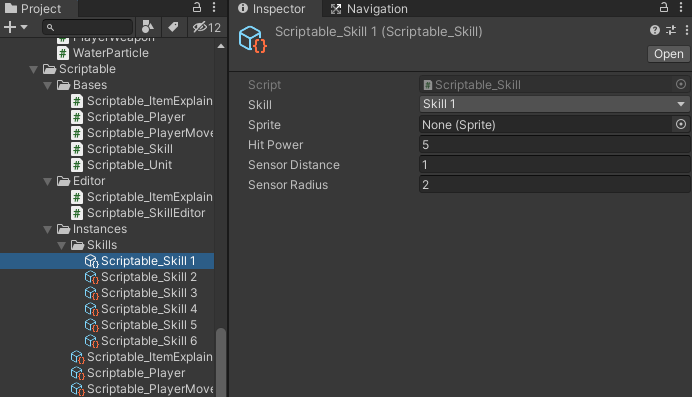Collapse the Bases folder
The width and height of the screenshot is (692, 397).
point(48,85)
